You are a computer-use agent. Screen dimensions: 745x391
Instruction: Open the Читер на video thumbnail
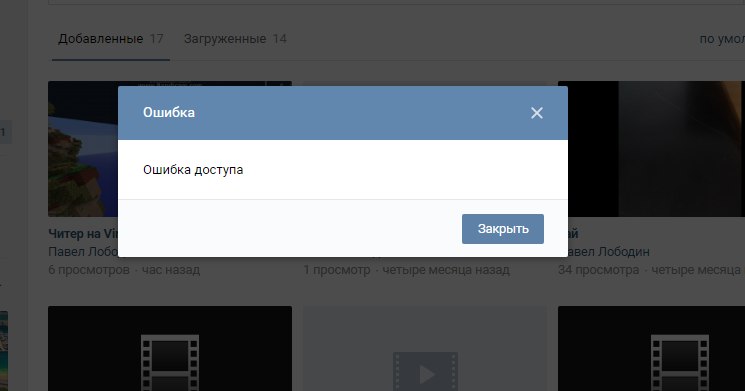83,149
